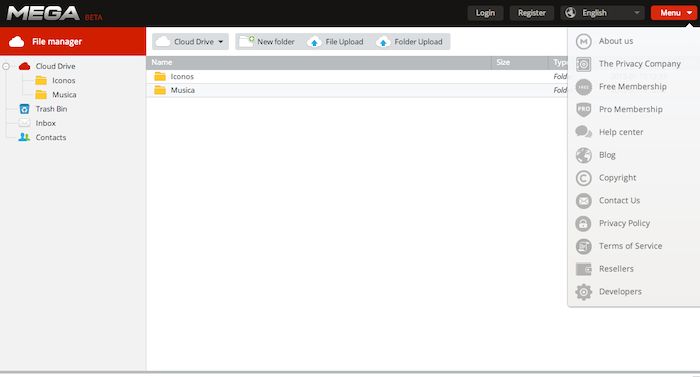Sort by Name column header

tap(319, 63)
